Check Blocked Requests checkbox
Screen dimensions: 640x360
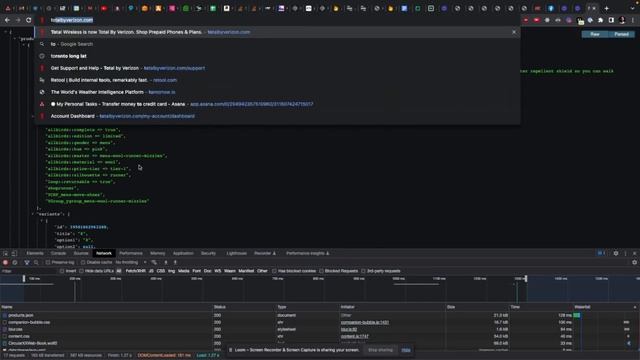[x=321, y=271]
